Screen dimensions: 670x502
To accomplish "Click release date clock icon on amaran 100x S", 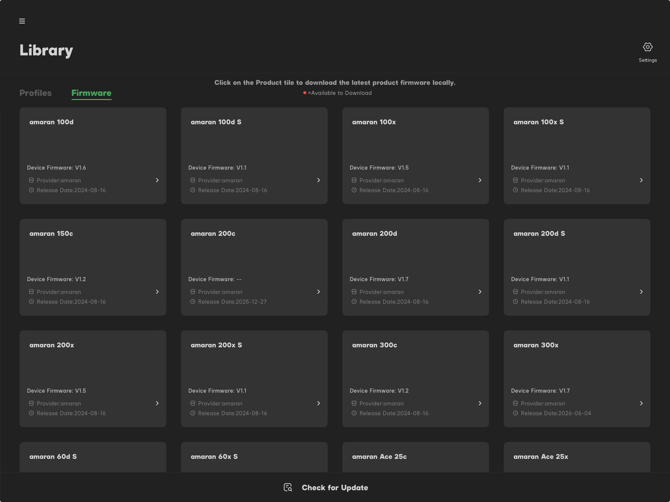I will click(x=515, y=190).
